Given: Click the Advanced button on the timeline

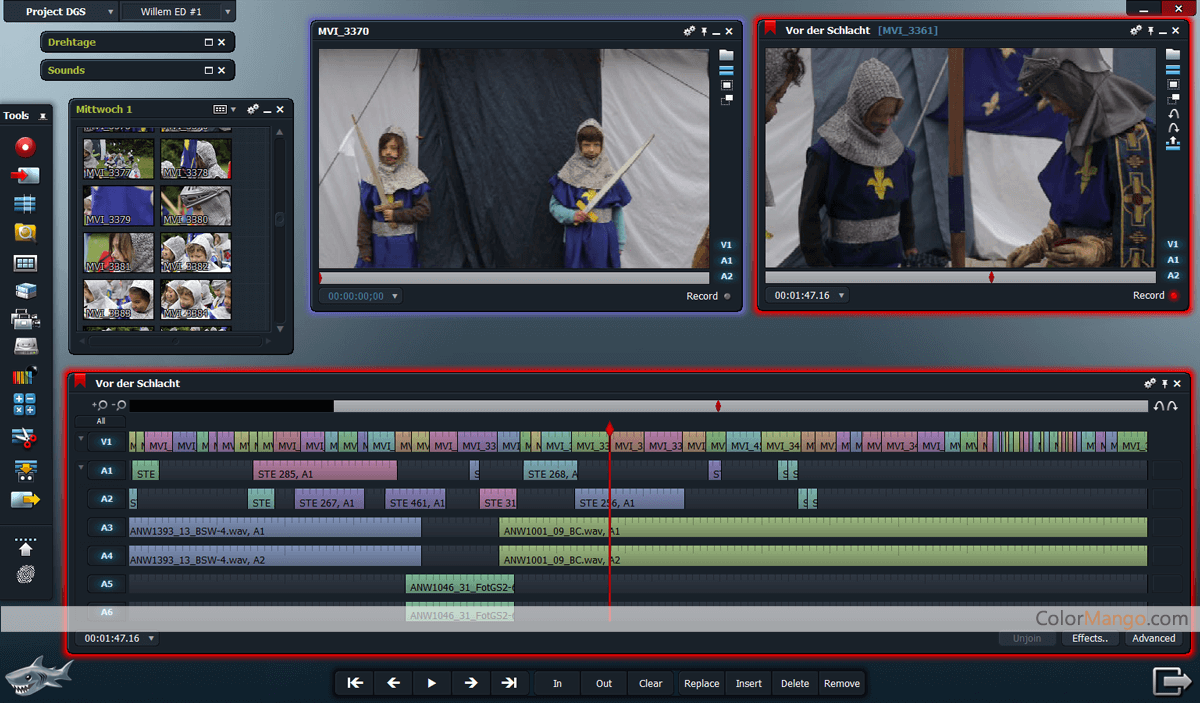Looking at the screenshot, I should tap(1152, 638).
